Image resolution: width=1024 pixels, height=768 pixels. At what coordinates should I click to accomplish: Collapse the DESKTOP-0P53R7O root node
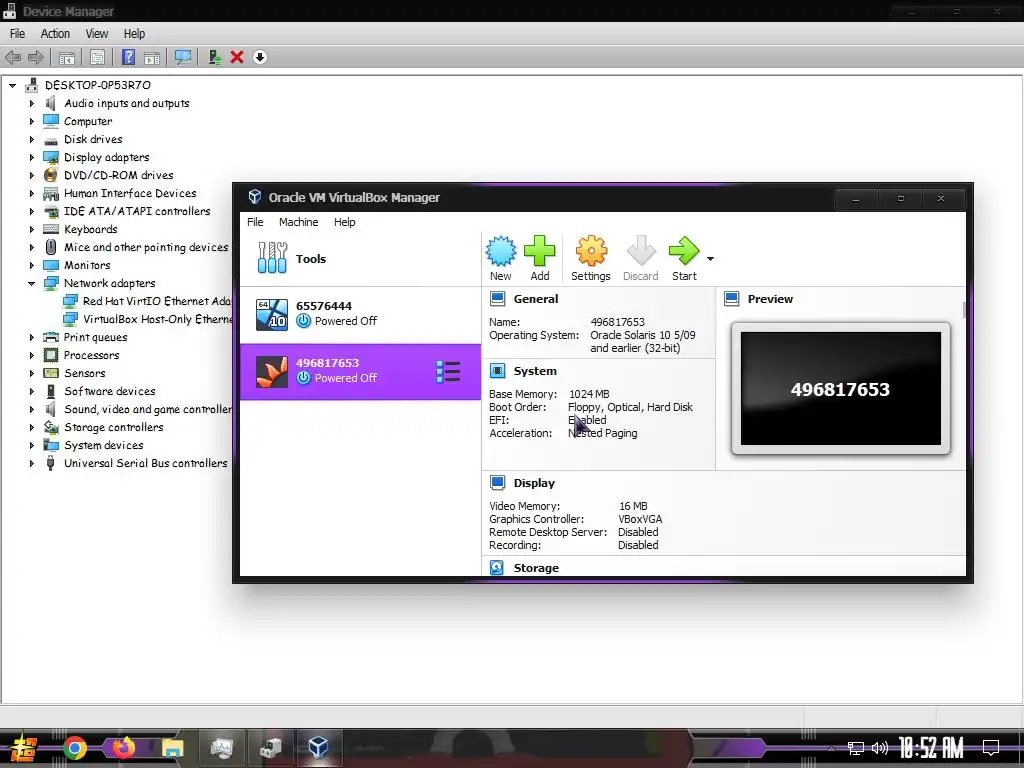pos(12,85)
